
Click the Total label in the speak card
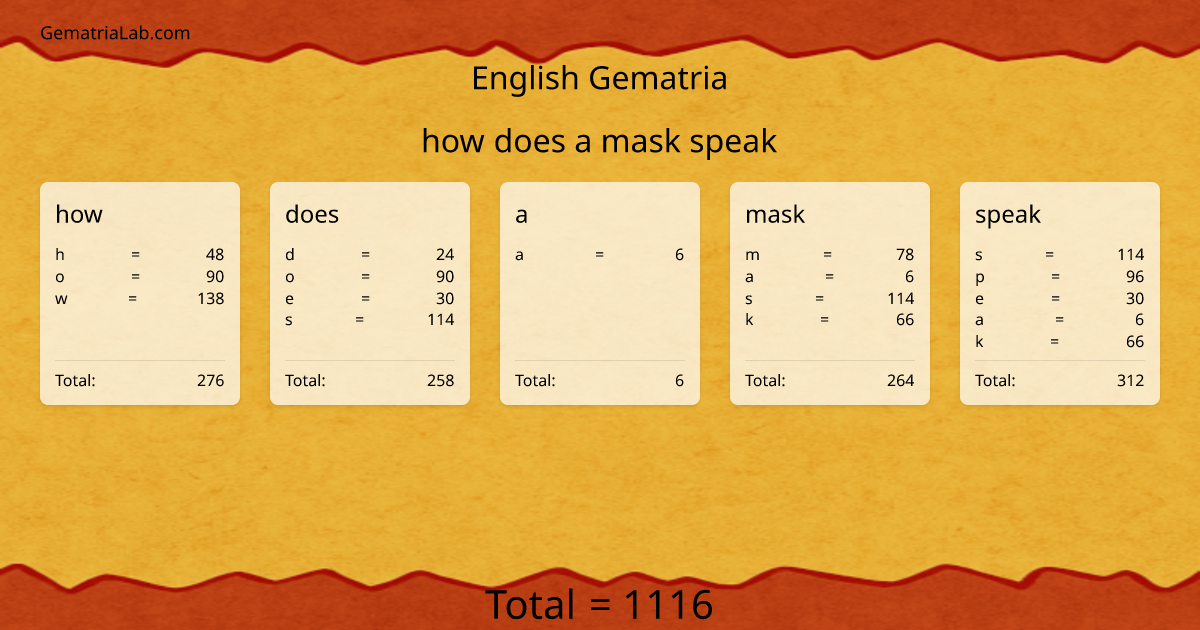[995, 380]
